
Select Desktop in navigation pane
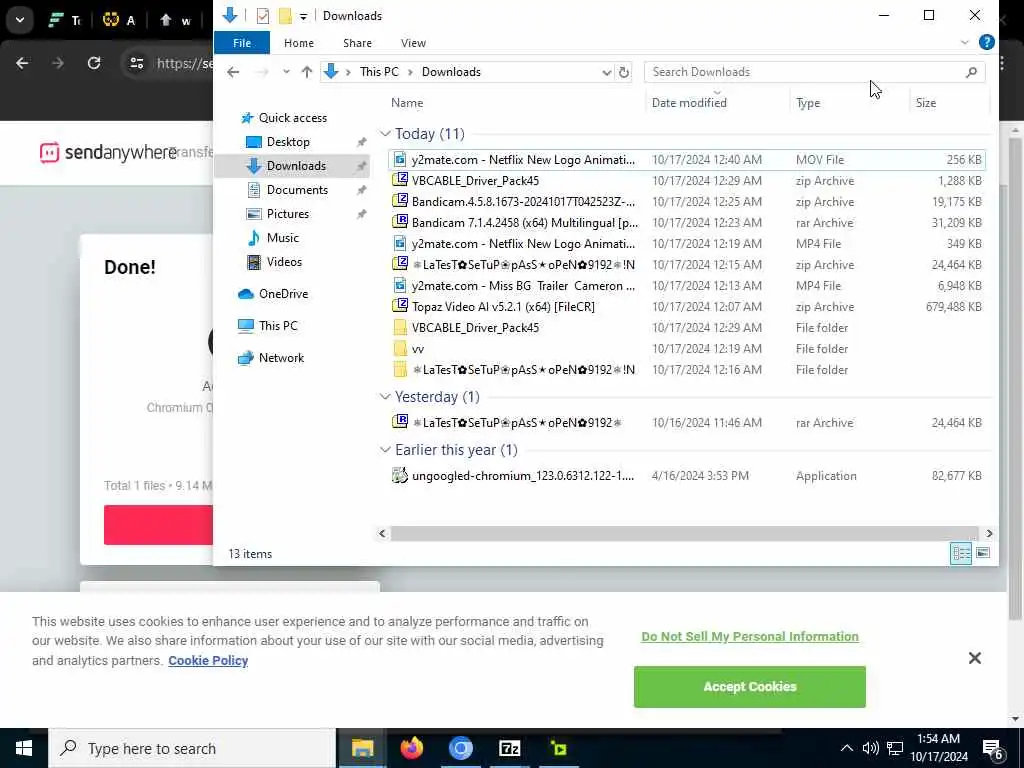[288, 142]
